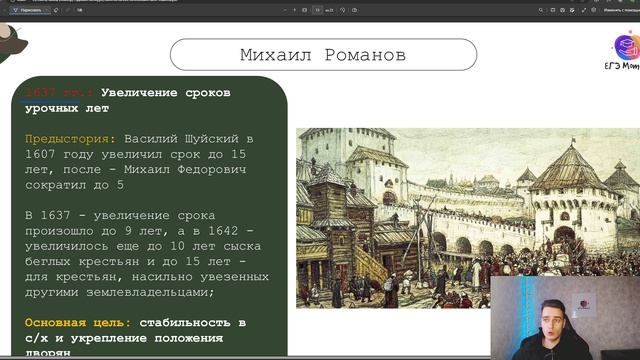Click the heading Увеличение сроков урочных лет
Viewport: 640px width, 360px height.
[x=127, y=100]
